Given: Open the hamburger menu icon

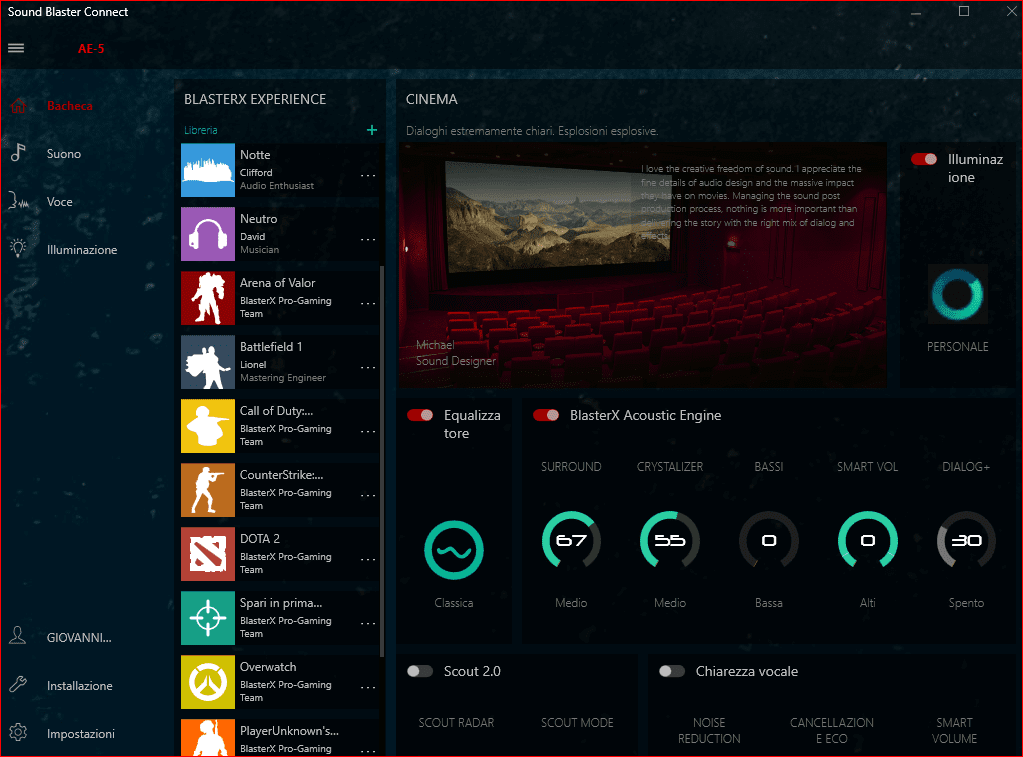Looking at the screenshot, I should pos(16,48).
